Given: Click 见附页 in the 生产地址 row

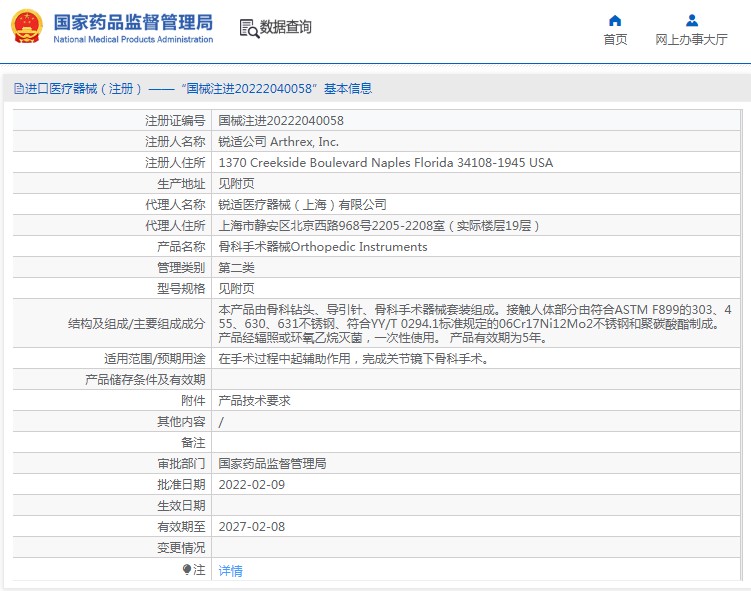Looking at the screenshot, I should pyautogui.click(x=237, y=183).
